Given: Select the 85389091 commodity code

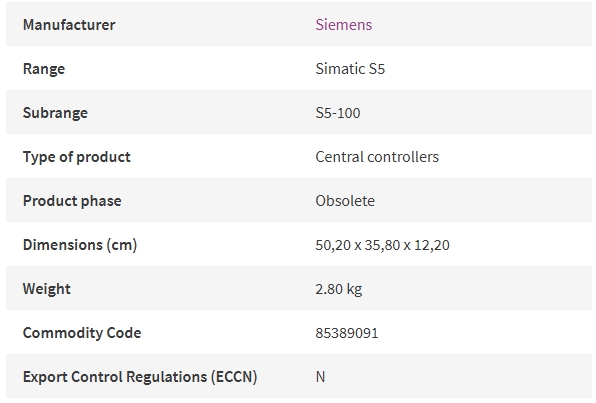Looking at the screenshot, I should 347,333.
